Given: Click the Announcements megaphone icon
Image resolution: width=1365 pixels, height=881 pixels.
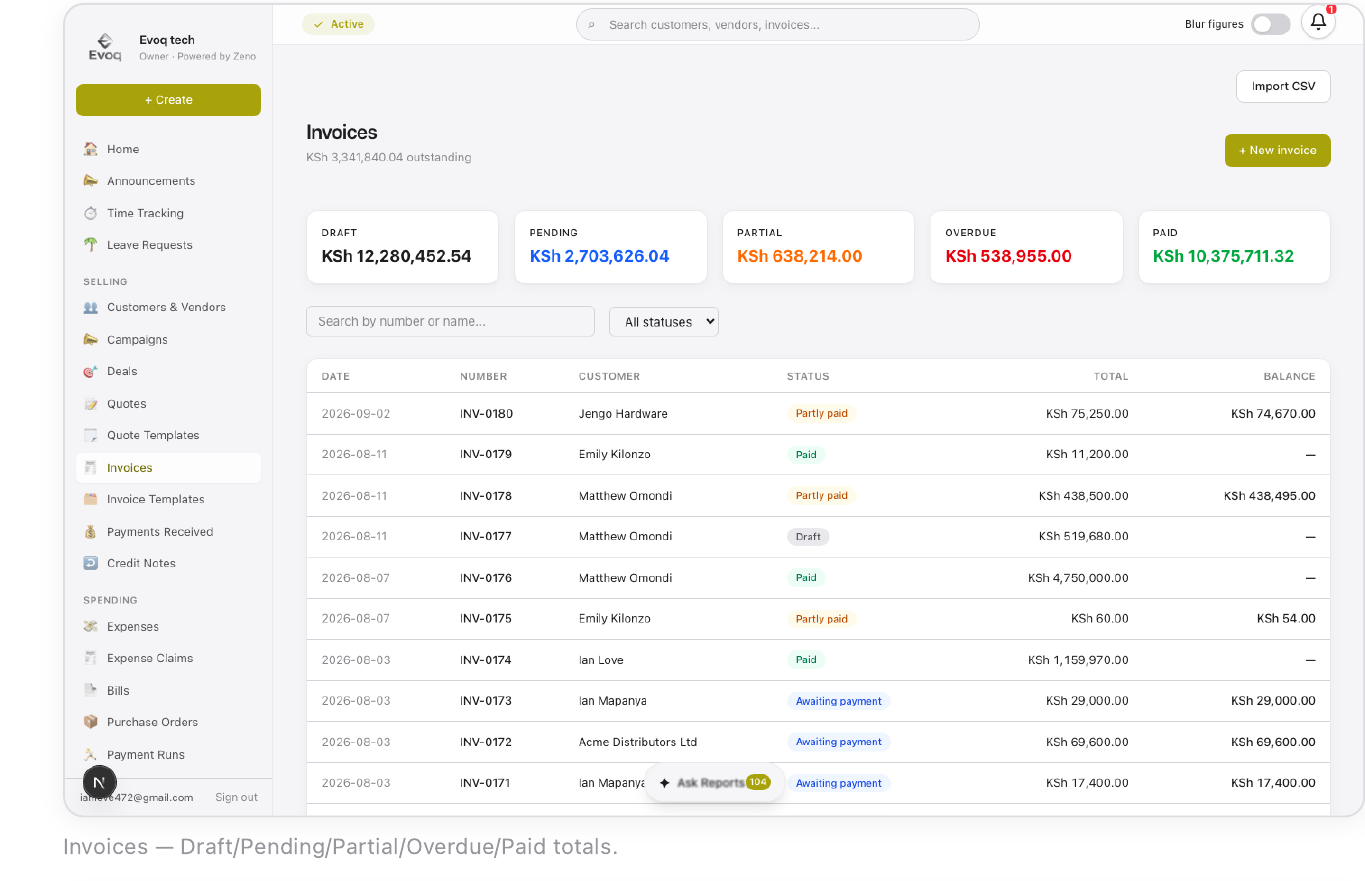Looking at the screenshot, I should (91, 181).
